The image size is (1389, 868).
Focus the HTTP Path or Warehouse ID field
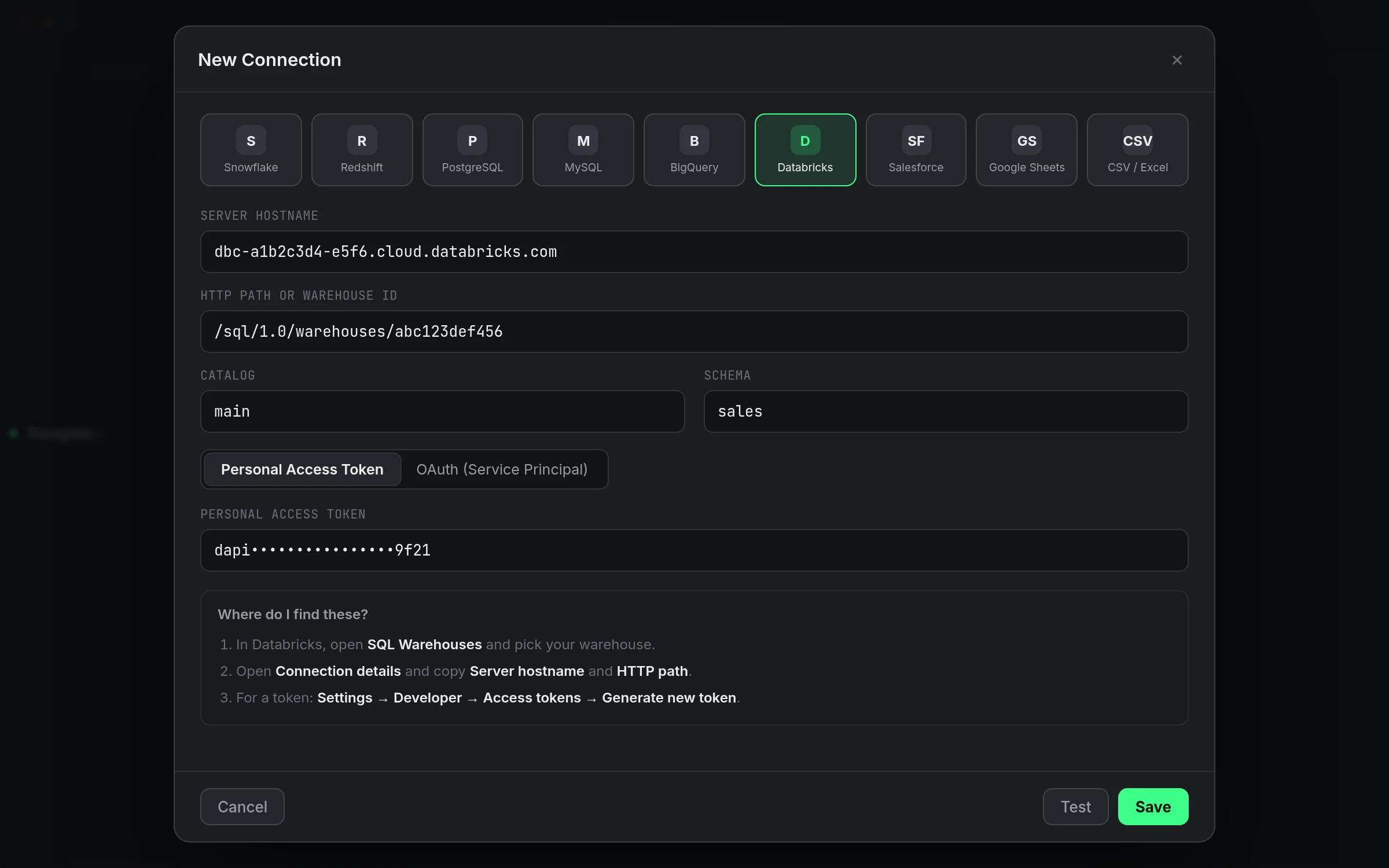point(694,332)
